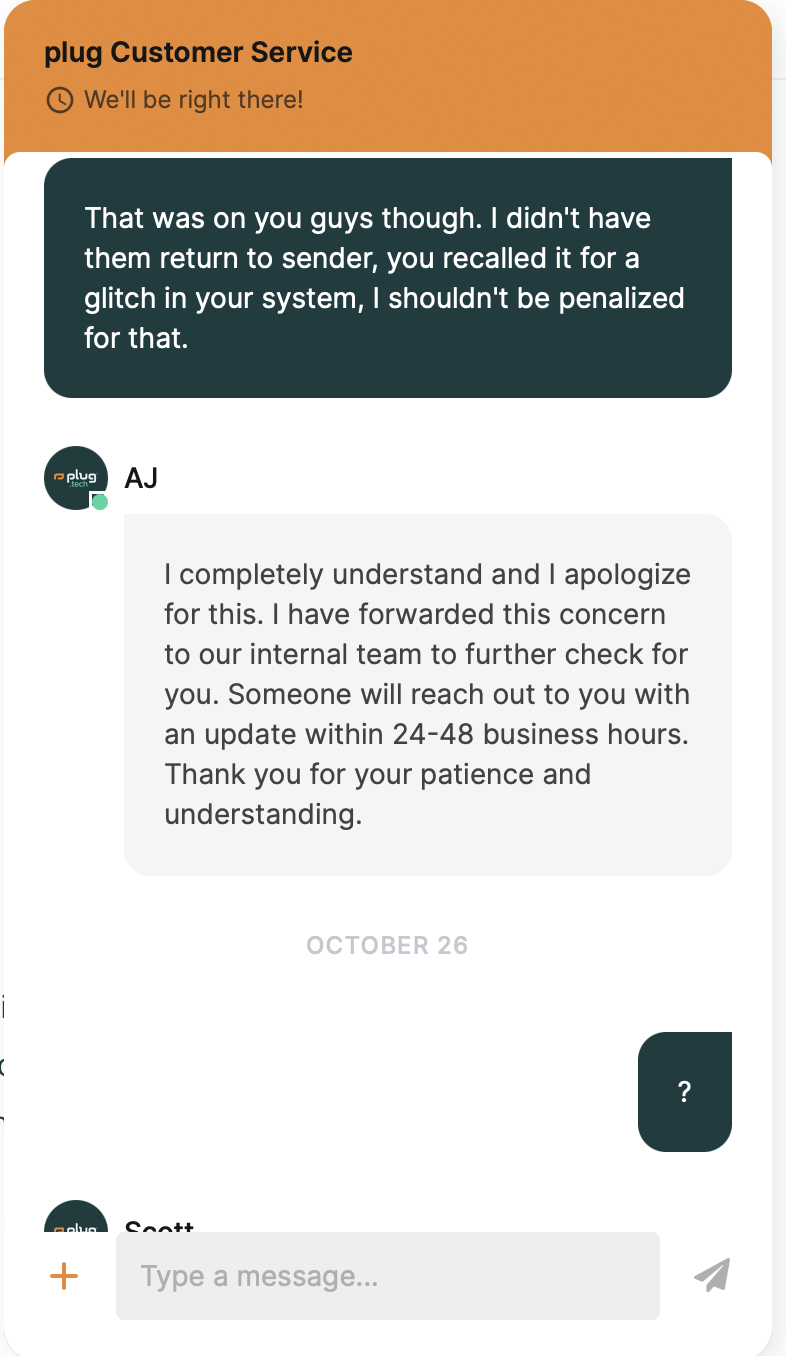Viewport: 786px width, 1356px height.
Task: Click the "plug Customer Service" header title
Action: (x=198, y=53)
